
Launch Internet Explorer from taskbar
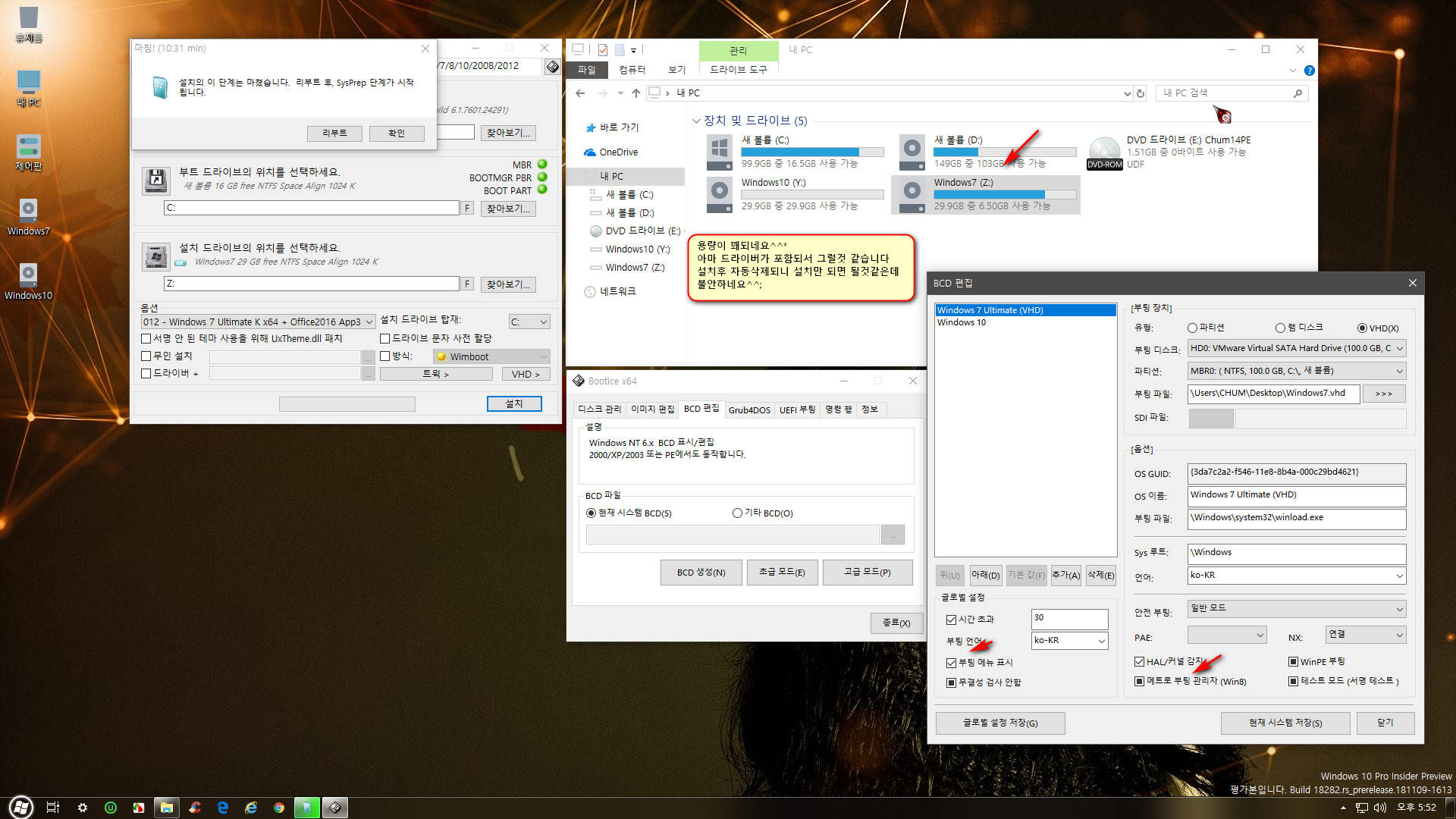click(x=251, y=808)
